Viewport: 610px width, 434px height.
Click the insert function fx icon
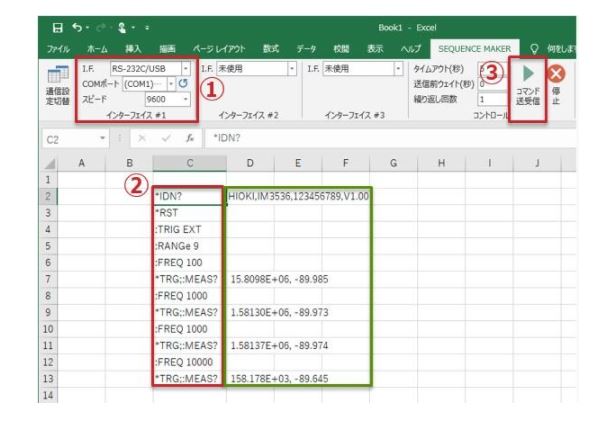point(190,138)
